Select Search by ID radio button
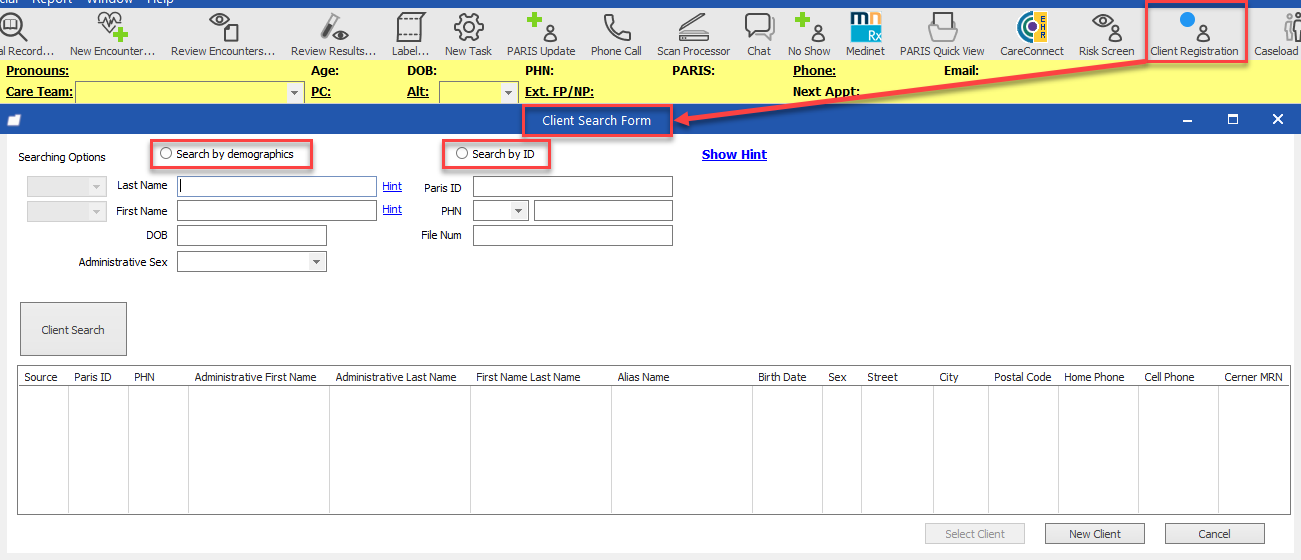 point(462,154)
